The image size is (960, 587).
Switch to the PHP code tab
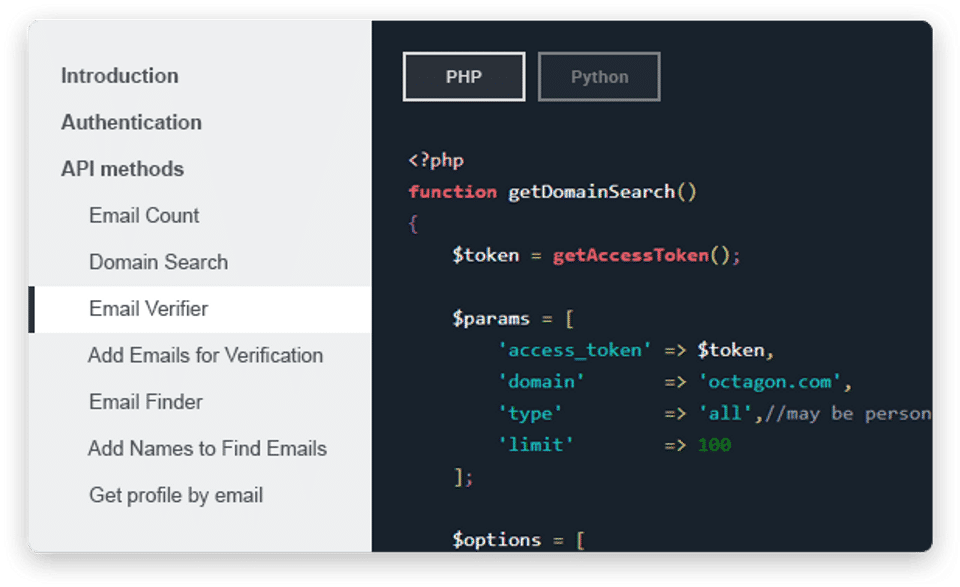coord(464,77)
